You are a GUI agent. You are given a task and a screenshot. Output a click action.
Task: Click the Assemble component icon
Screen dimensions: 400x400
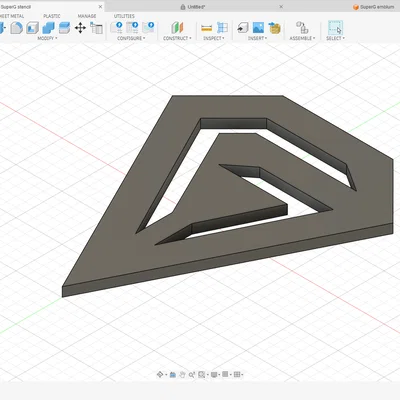tap(302, 28)
